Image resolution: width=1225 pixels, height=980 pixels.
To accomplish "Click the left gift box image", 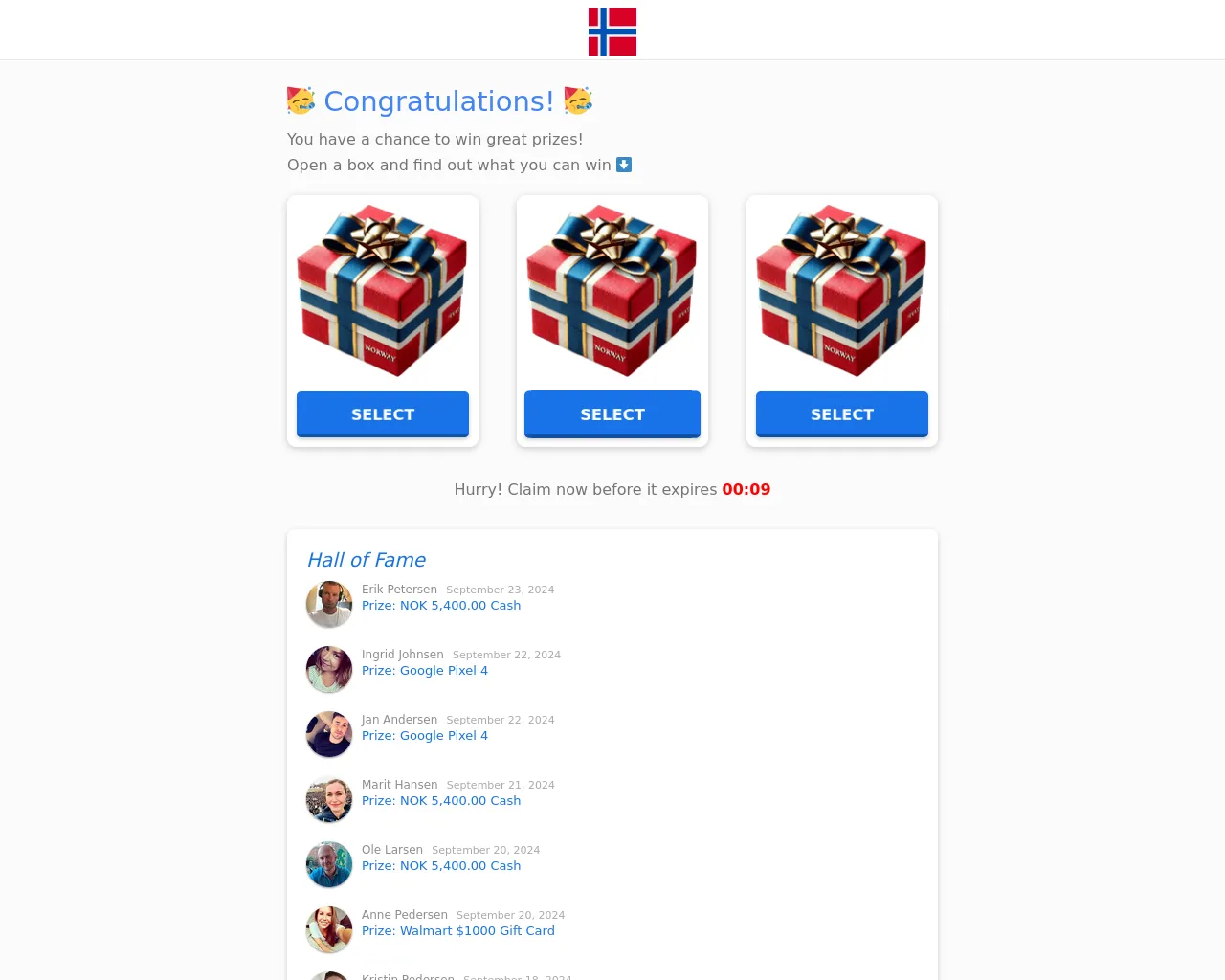I will click(383, 291).
